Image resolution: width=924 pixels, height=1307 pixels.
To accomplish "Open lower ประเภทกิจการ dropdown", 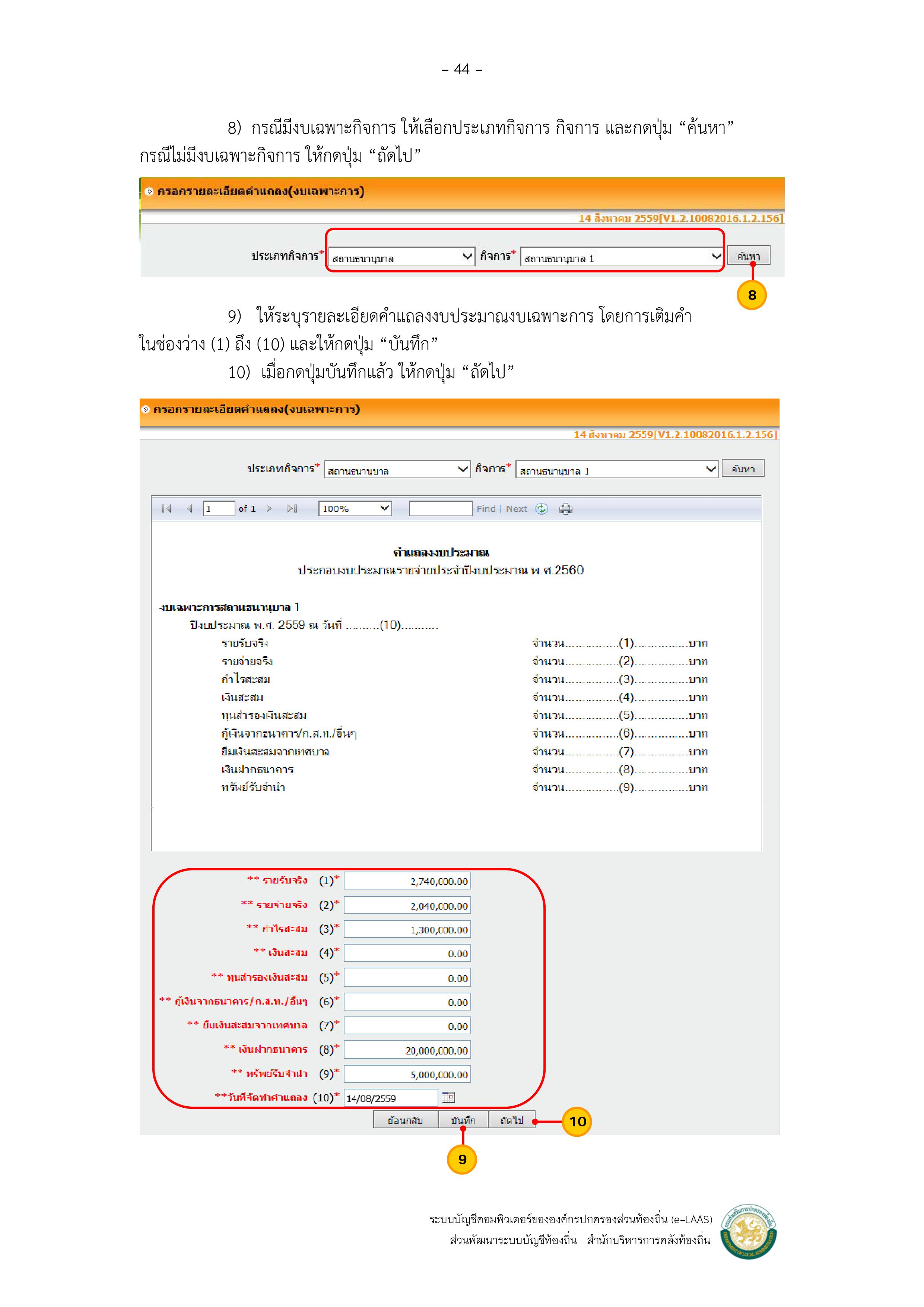I will [397, 470].
